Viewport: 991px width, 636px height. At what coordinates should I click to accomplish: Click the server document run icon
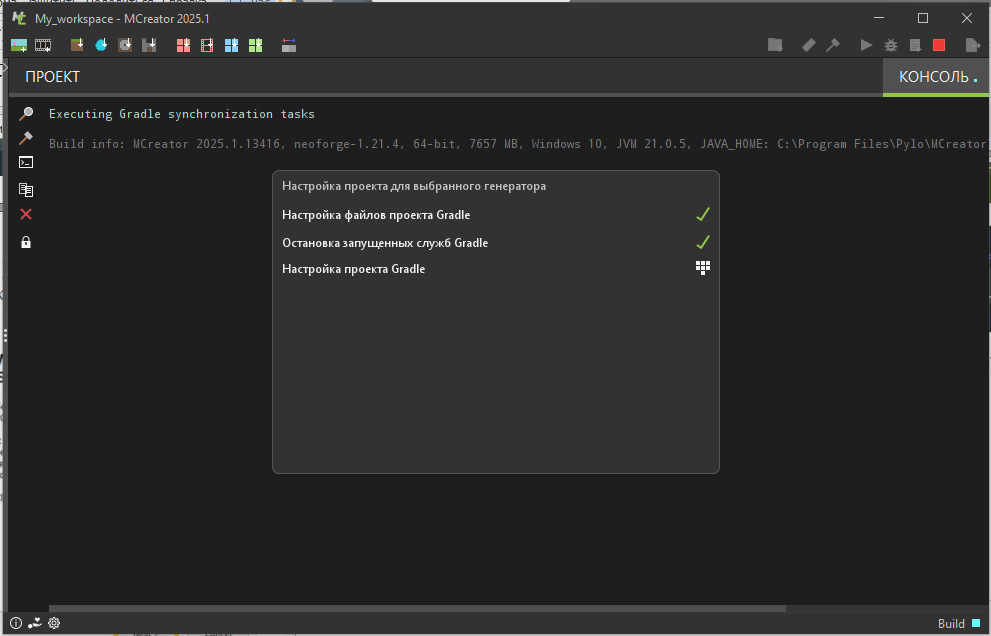coord(915,45)
